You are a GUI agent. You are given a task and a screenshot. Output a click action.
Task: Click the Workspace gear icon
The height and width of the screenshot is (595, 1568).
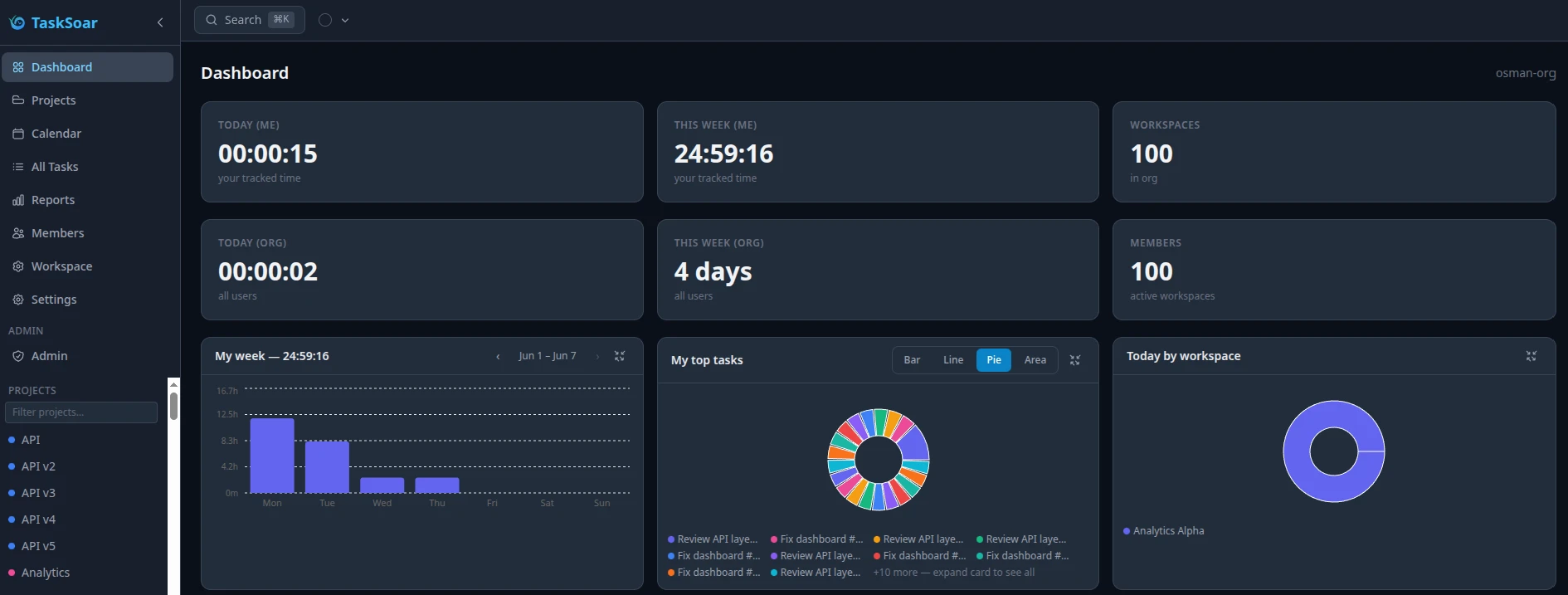tap(18, 266)
